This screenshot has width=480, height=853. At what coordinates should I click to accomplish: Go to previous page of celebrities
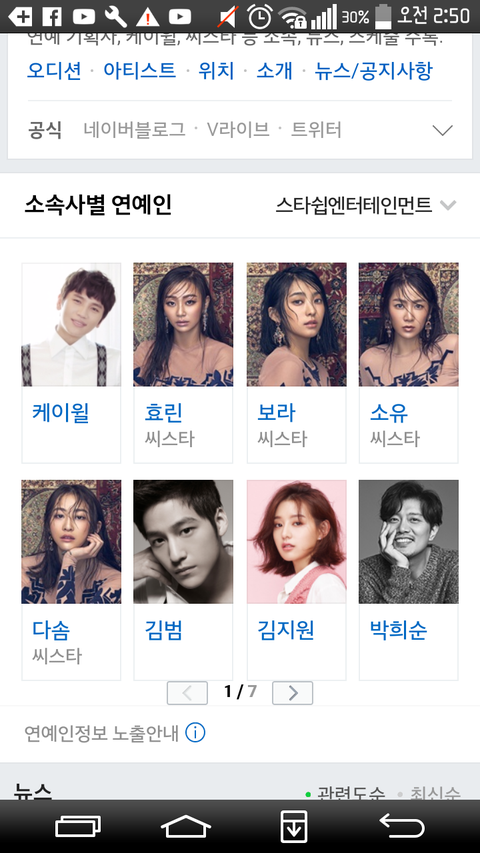[187, 693]
